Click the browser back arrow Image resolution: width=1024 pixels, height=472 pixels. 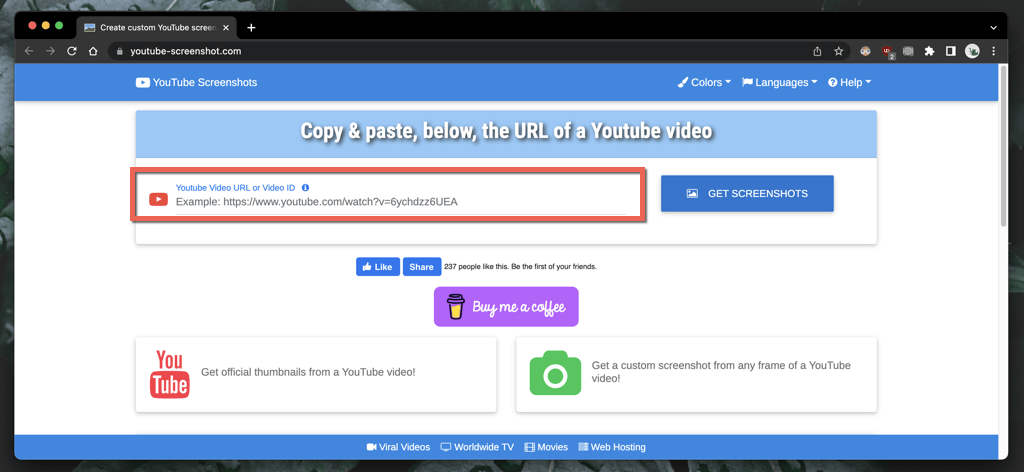tap(29, 51)
